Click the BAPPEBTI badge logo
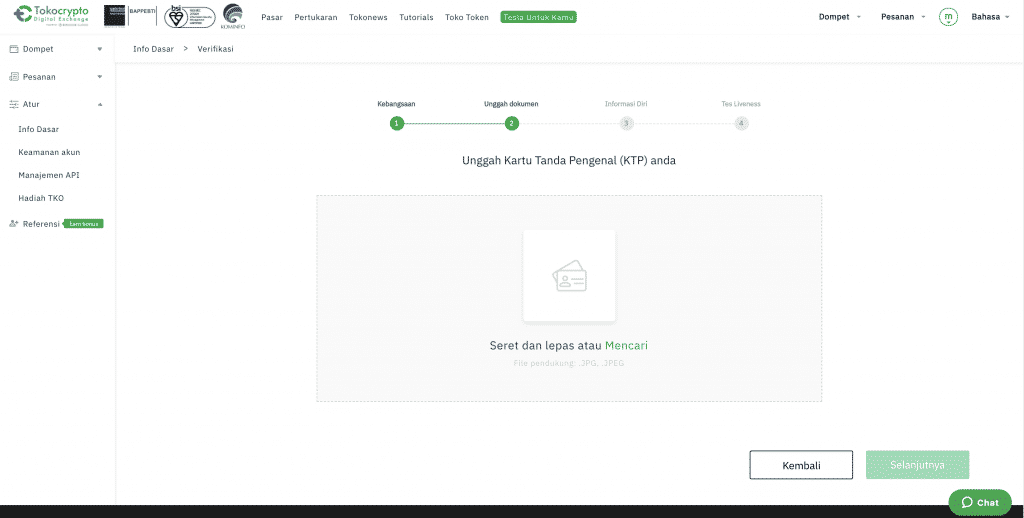The height and width of the screenshot is (518, 1024). (130, 16)
